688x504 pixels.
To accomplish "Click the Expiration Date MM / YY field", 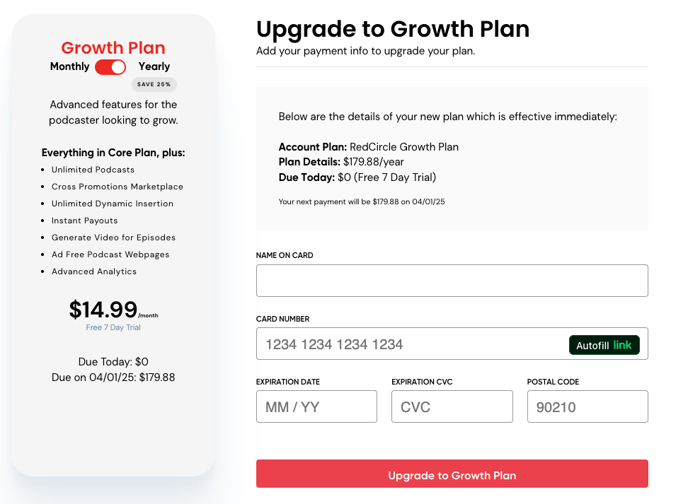I will (316, 407).
